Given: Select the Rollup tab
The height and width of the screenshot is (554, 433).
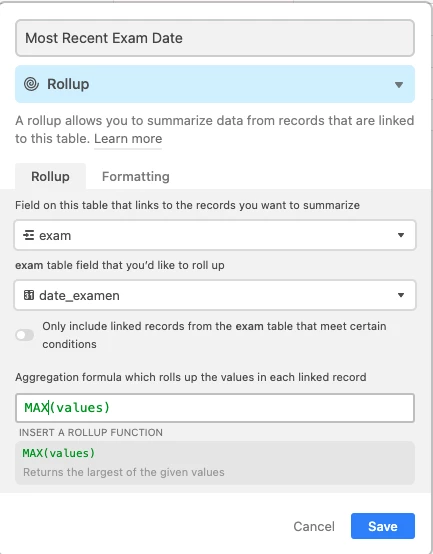Looking at the screenshot, I should pyautogui.click(x=50, y=176).
